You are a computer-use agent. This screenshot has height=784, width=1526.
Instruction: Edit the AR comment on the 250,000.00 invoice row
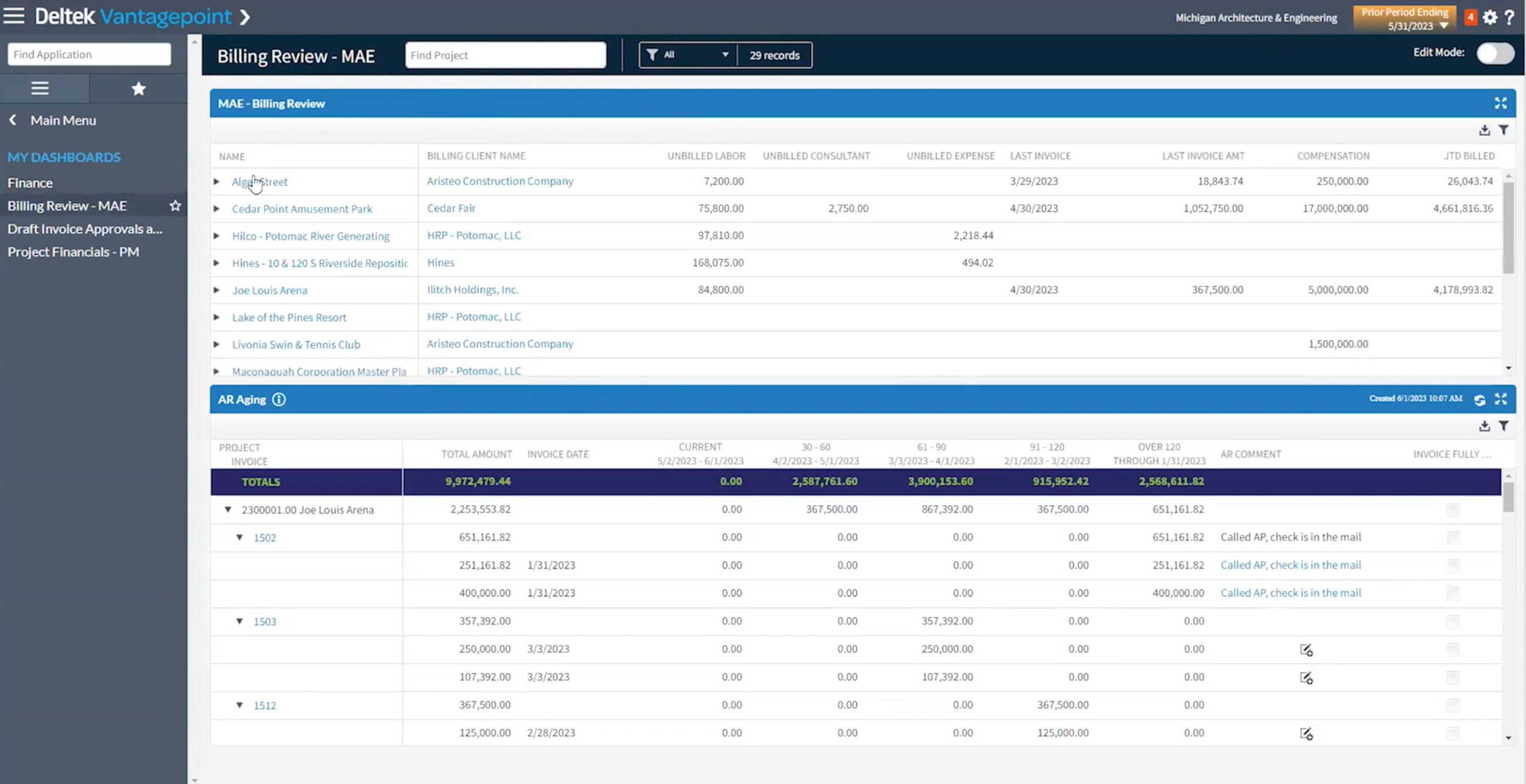click(x=1307, y=650)
